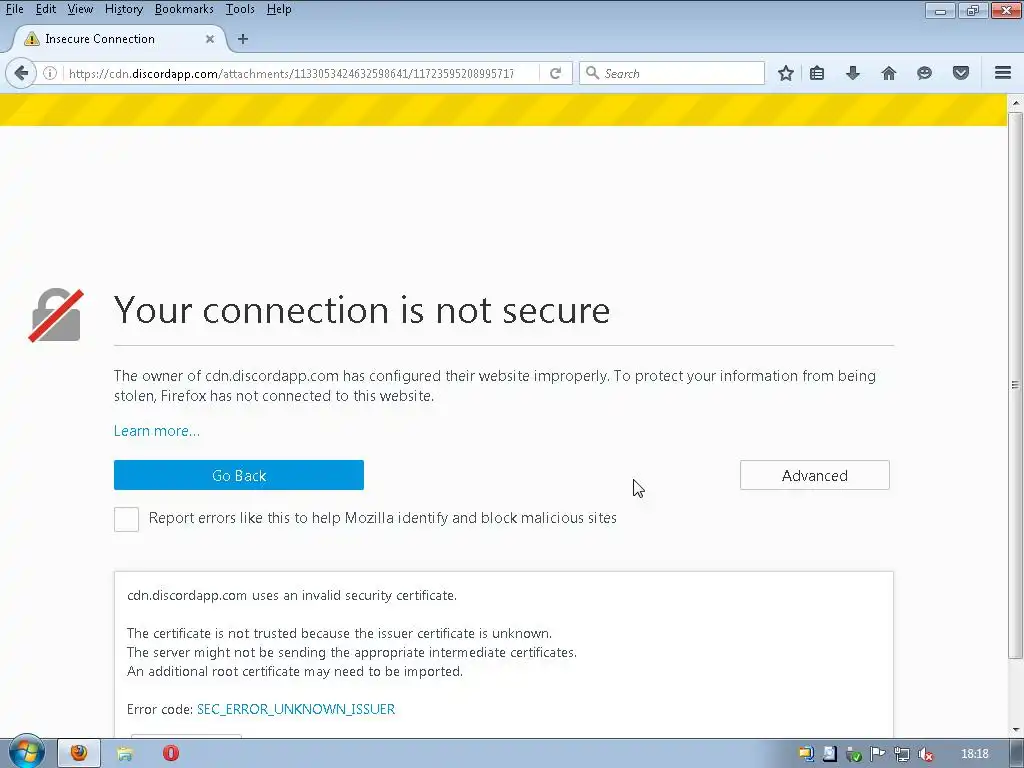Click the Advanced button

click(x=814, y=475)
